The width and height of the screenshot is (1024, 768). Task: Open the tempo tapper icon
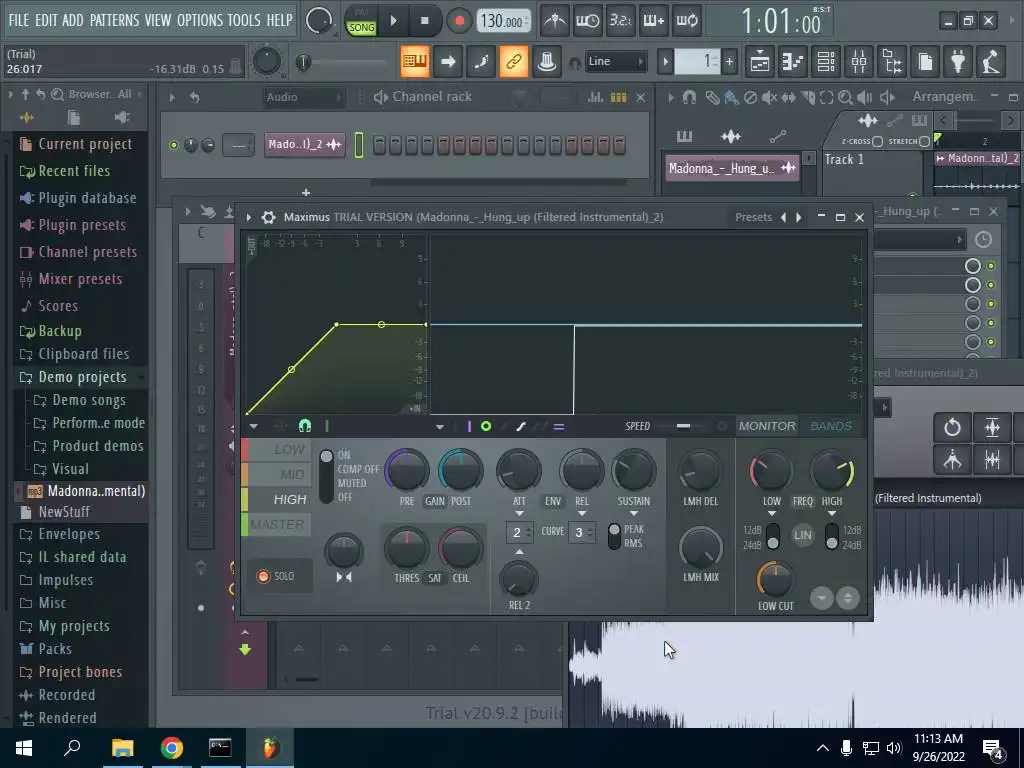(x=991, y=62)
